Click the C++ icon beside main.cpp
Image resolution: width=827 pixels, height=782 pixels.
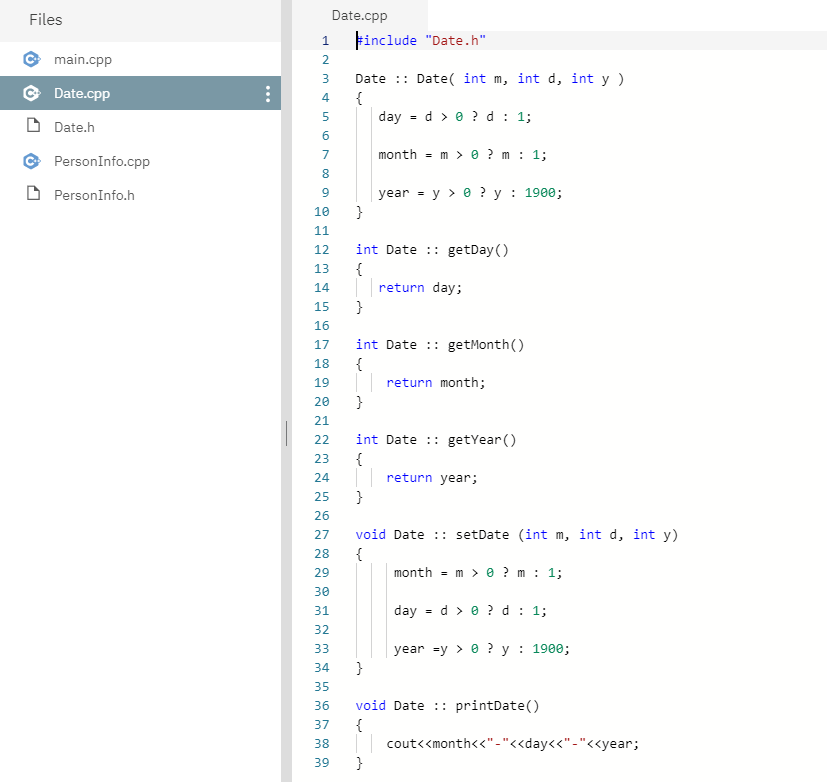tap(32, 59)
